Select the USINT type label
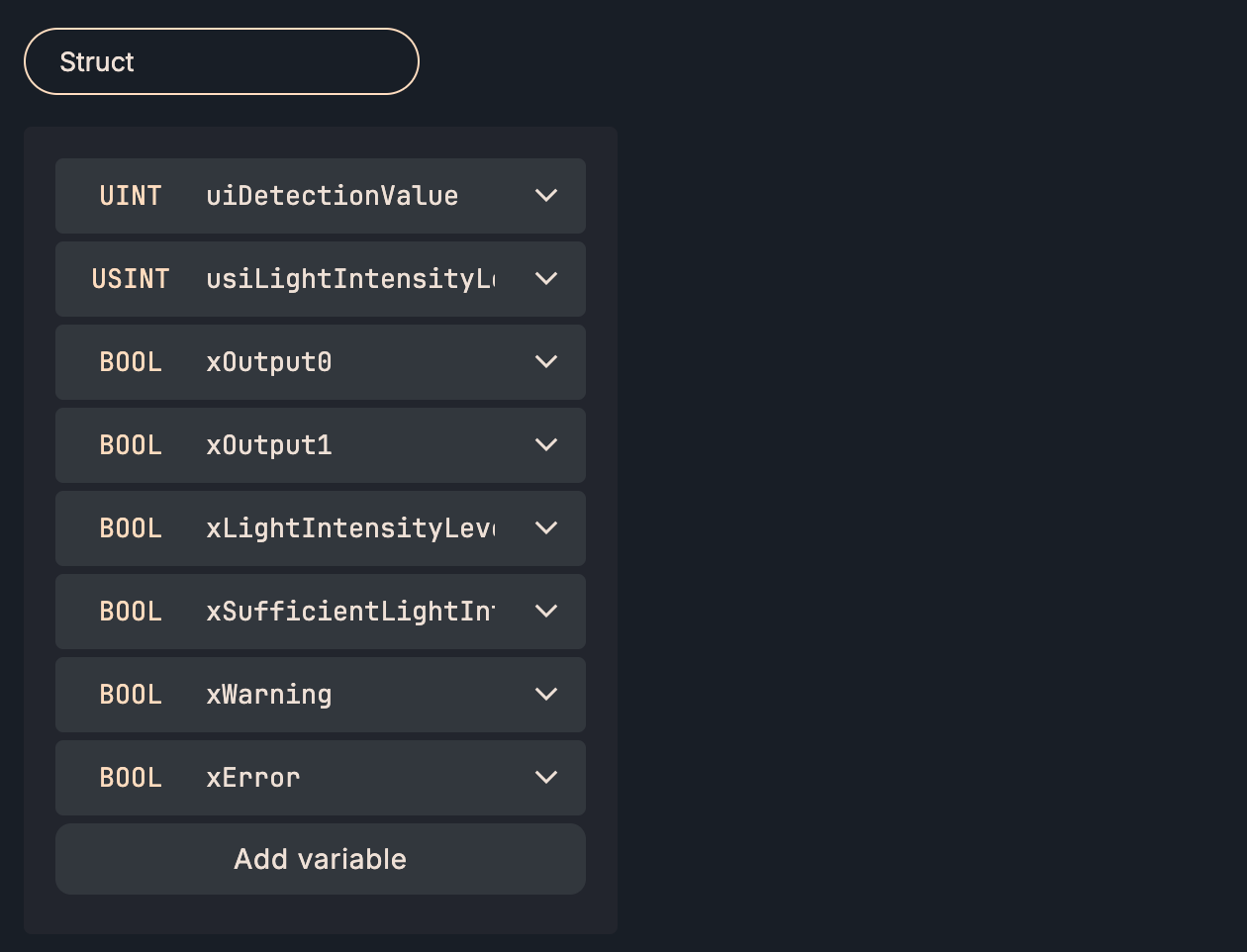Image resolution: width=1247 pixels, height=952 pixels. 131,279
